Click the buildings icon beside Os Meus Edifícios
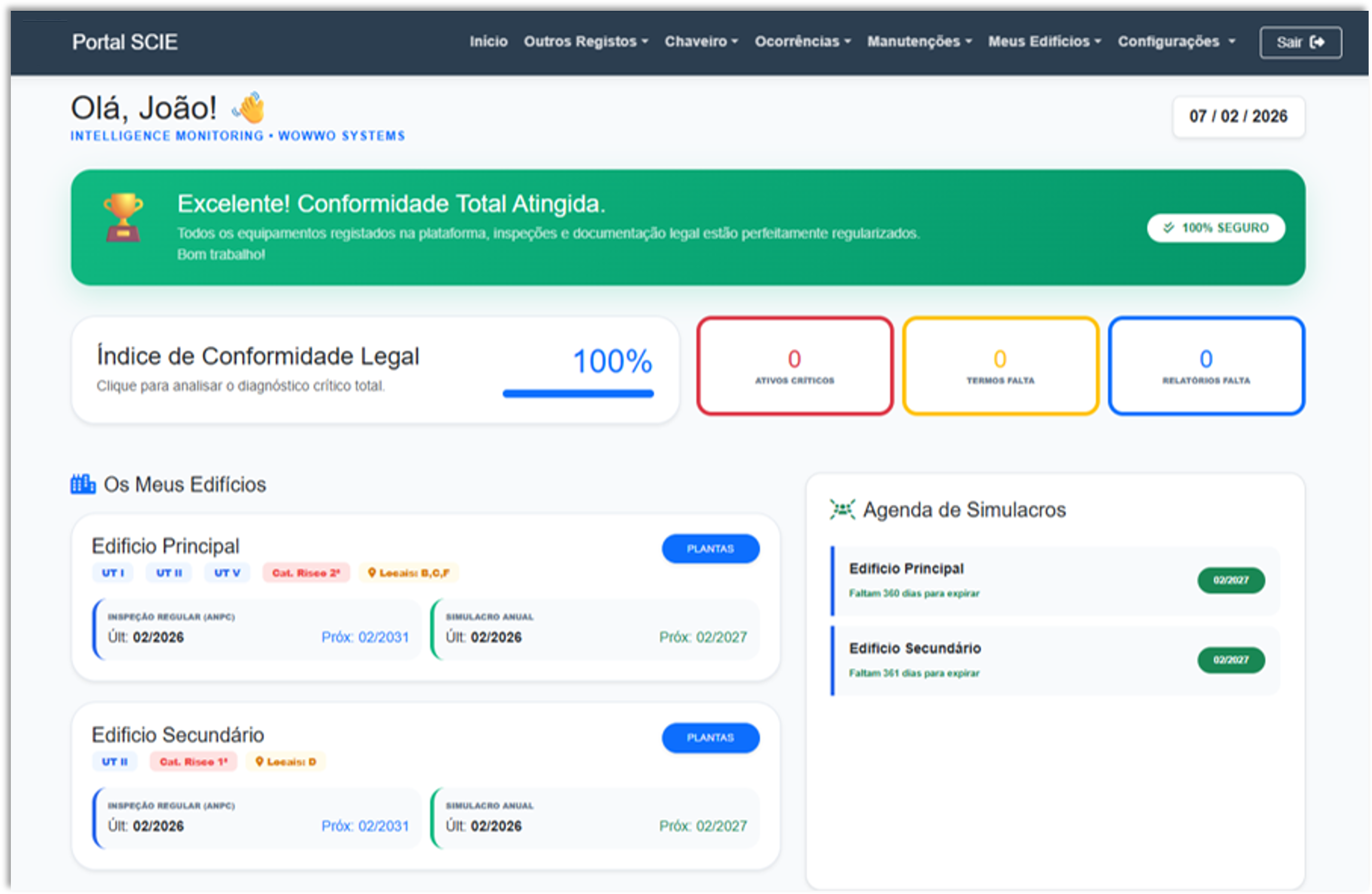The image size is (1372, 894). [x=83, y=484]
